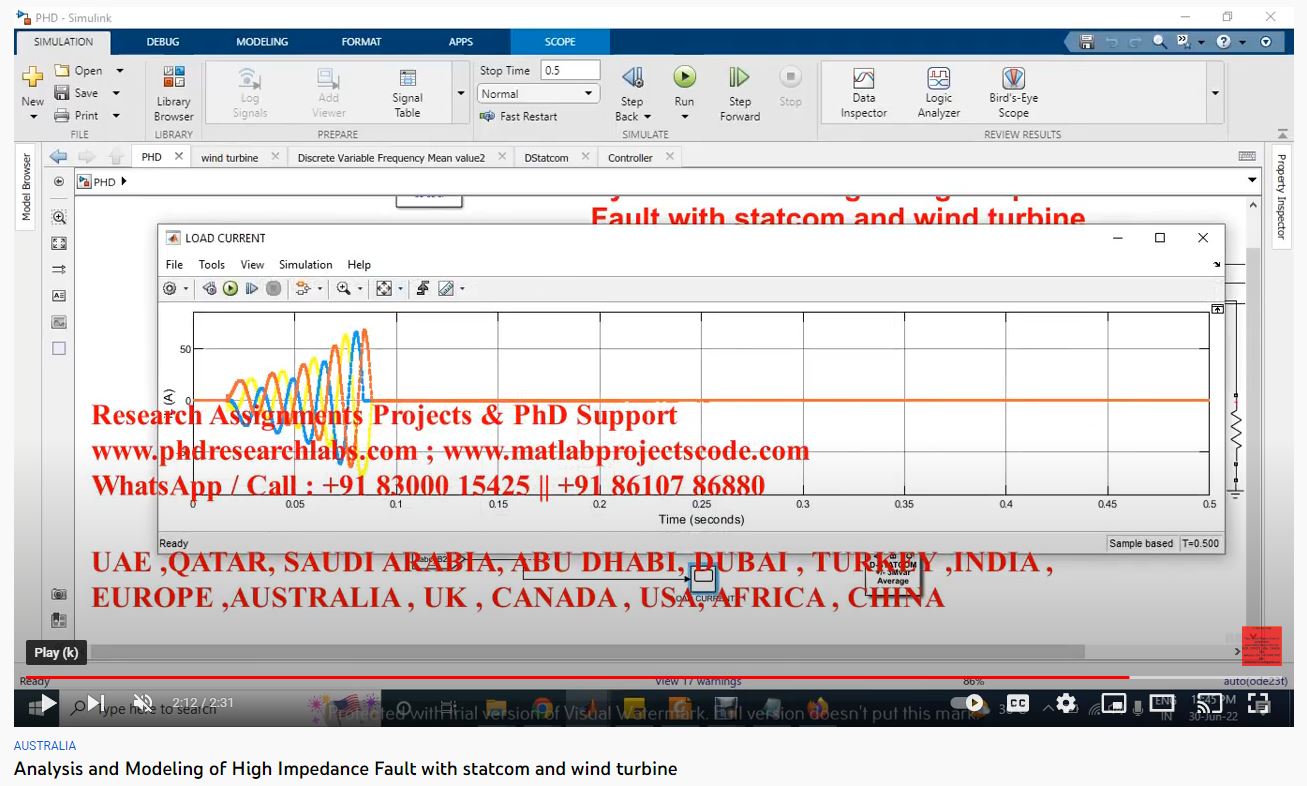Switch to the FORMAT ribbon tab
Viewport: 1307px width, 786px height.
coord(361,42)
